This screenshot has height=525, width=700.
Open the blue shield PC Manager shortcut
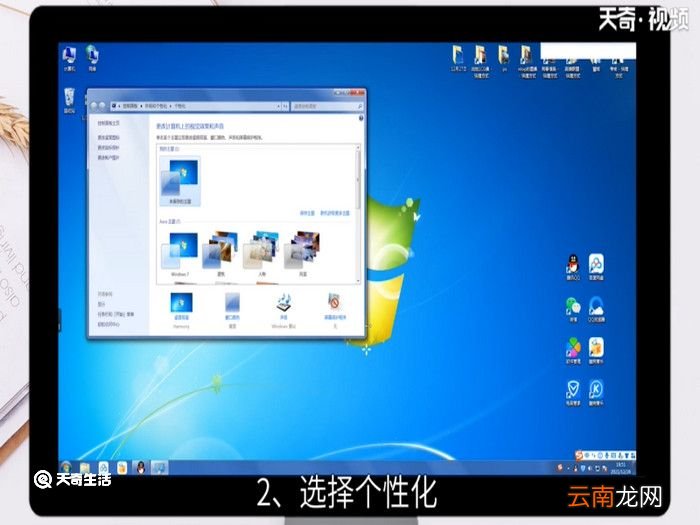point(573,393)
